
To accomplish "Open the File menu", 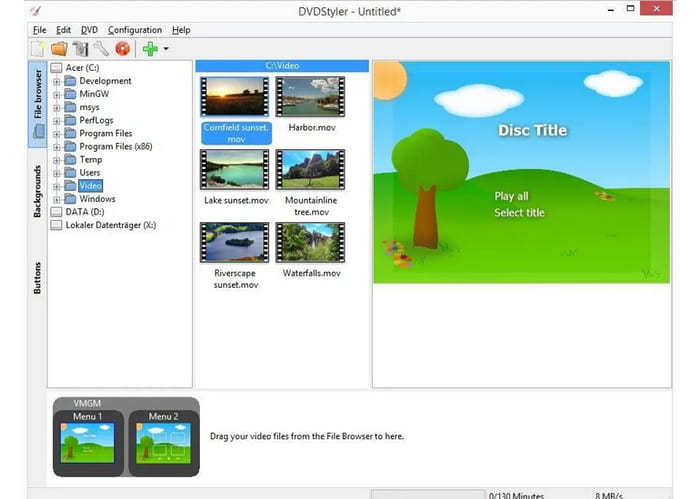I will [39, 30].
